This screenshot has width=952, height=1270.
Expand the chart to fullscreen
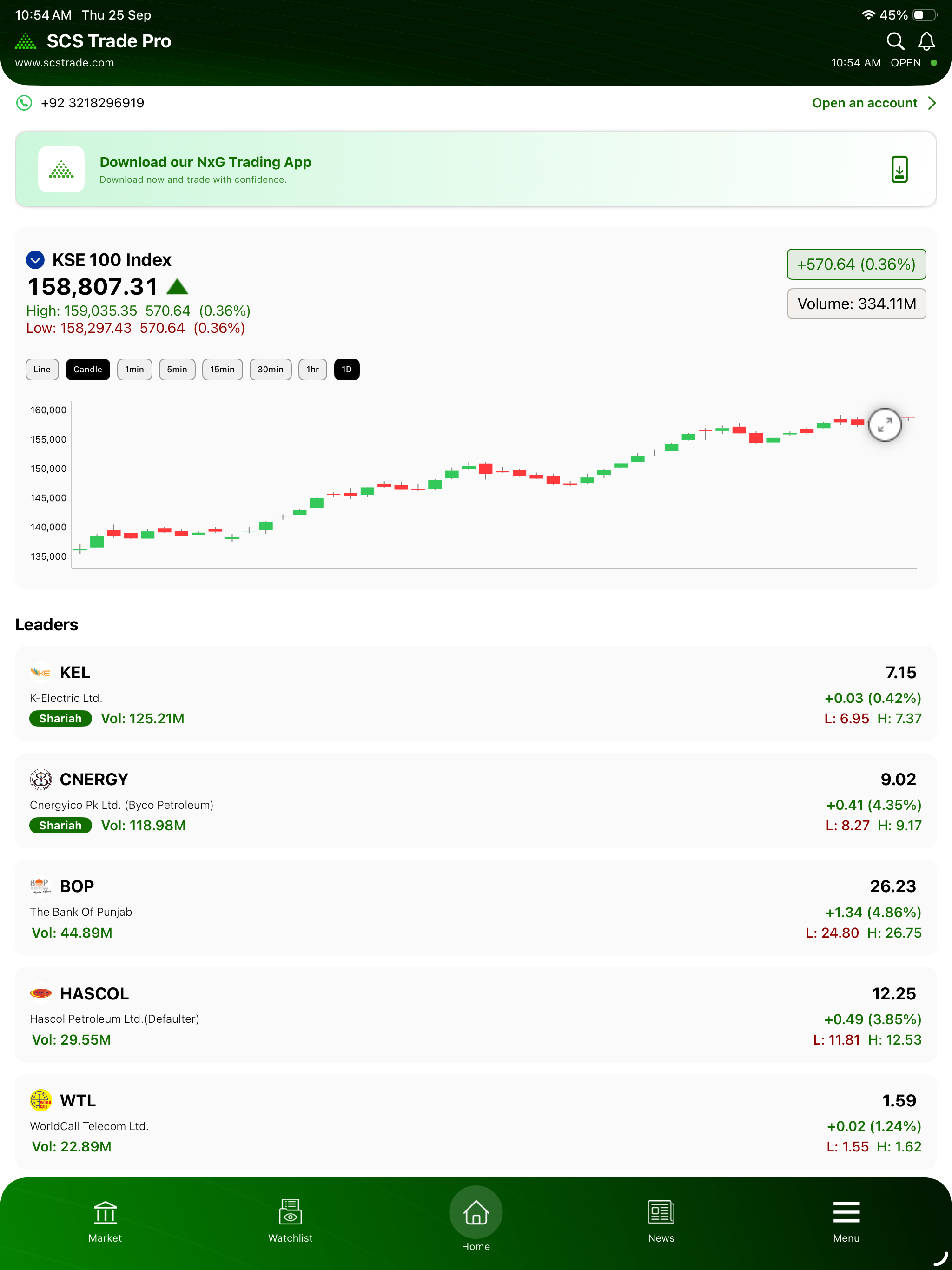pyautogui.click(x=885, y=425)
